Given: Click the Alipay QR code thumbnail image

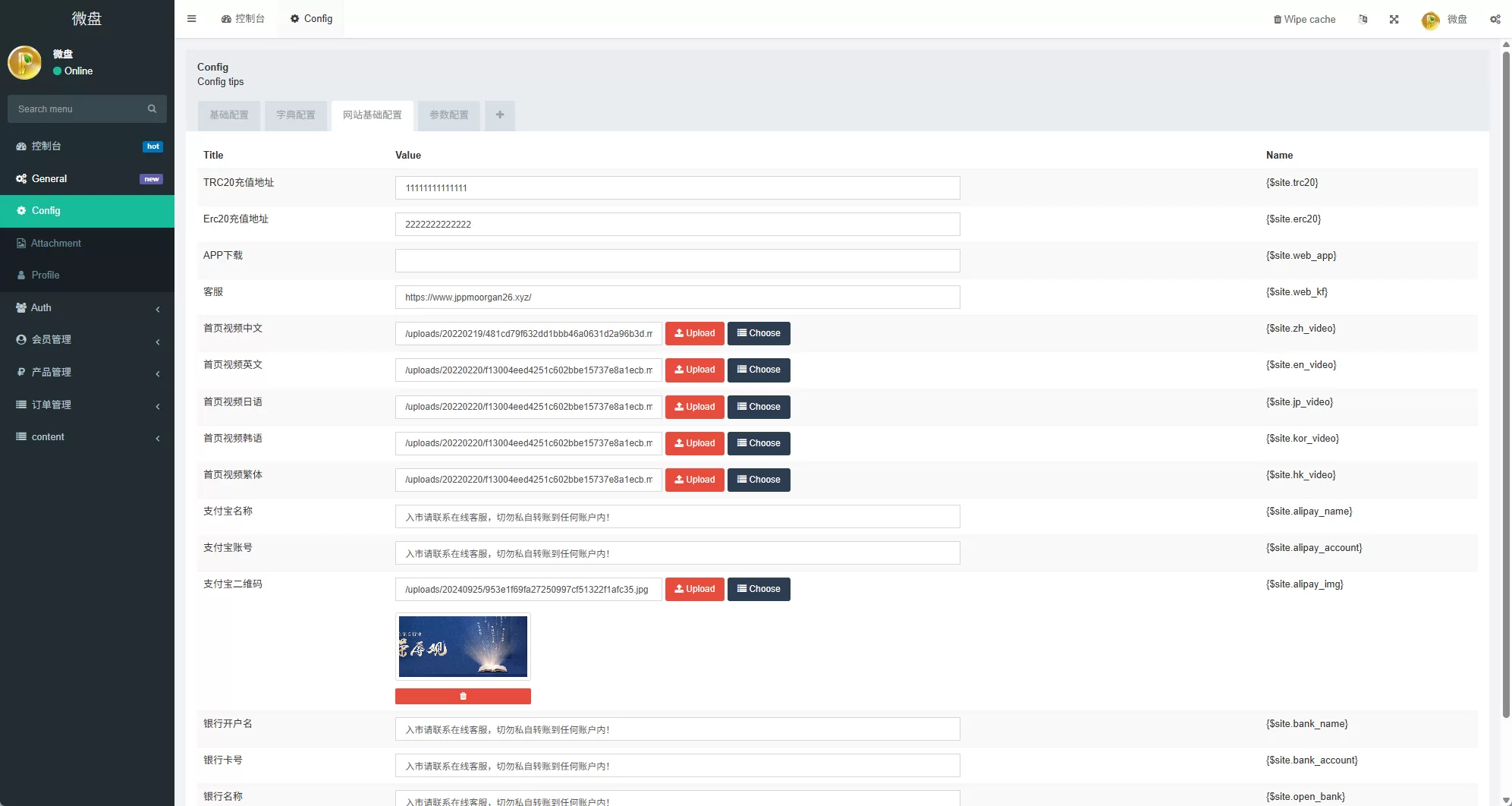Looking at the screenshot, I should pyautogui.click(x=463, y=647).
